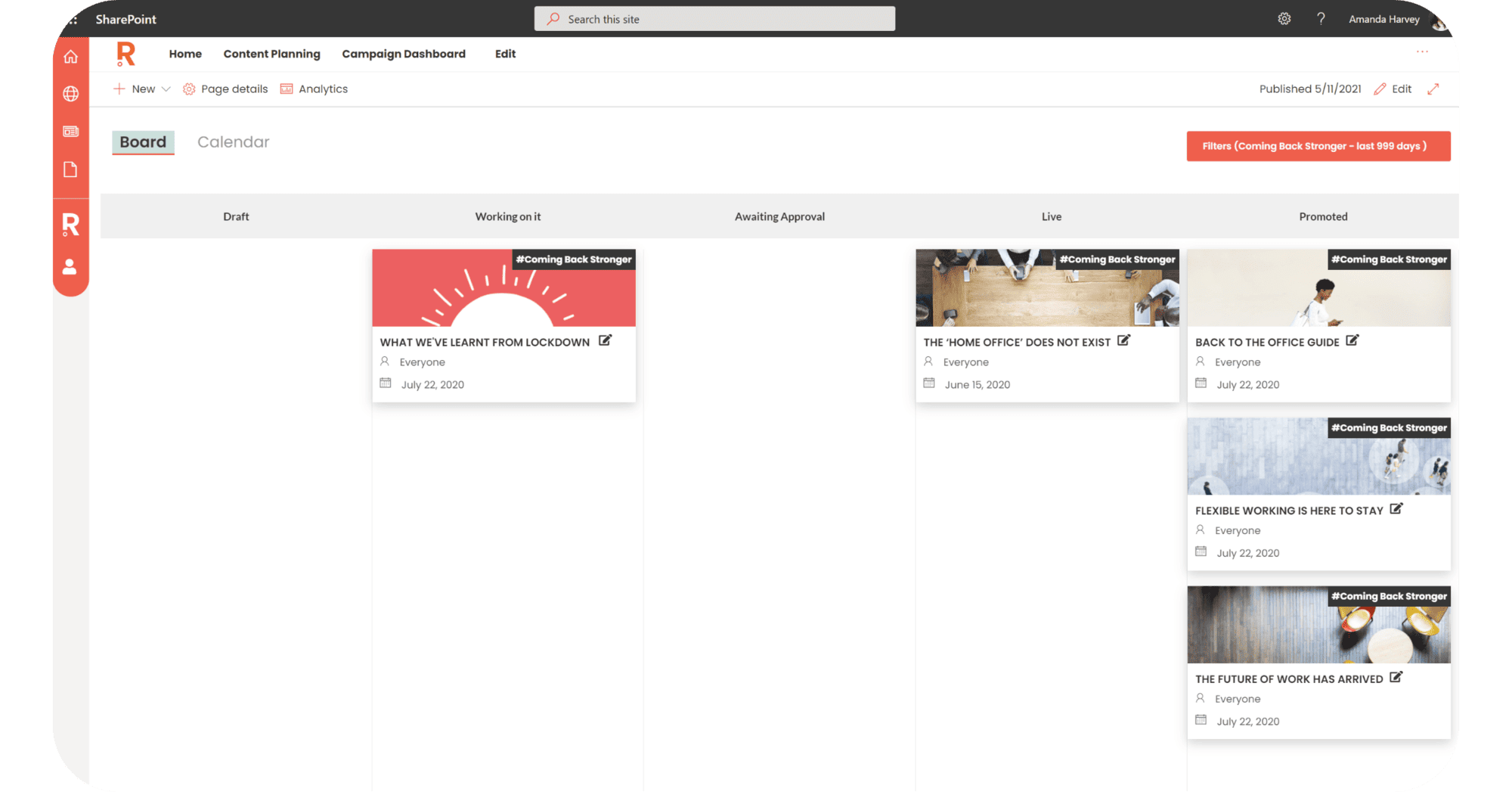This screenshot has width=1512, height=792.
Task: Click the Search this site field
Action: [714, 19]
